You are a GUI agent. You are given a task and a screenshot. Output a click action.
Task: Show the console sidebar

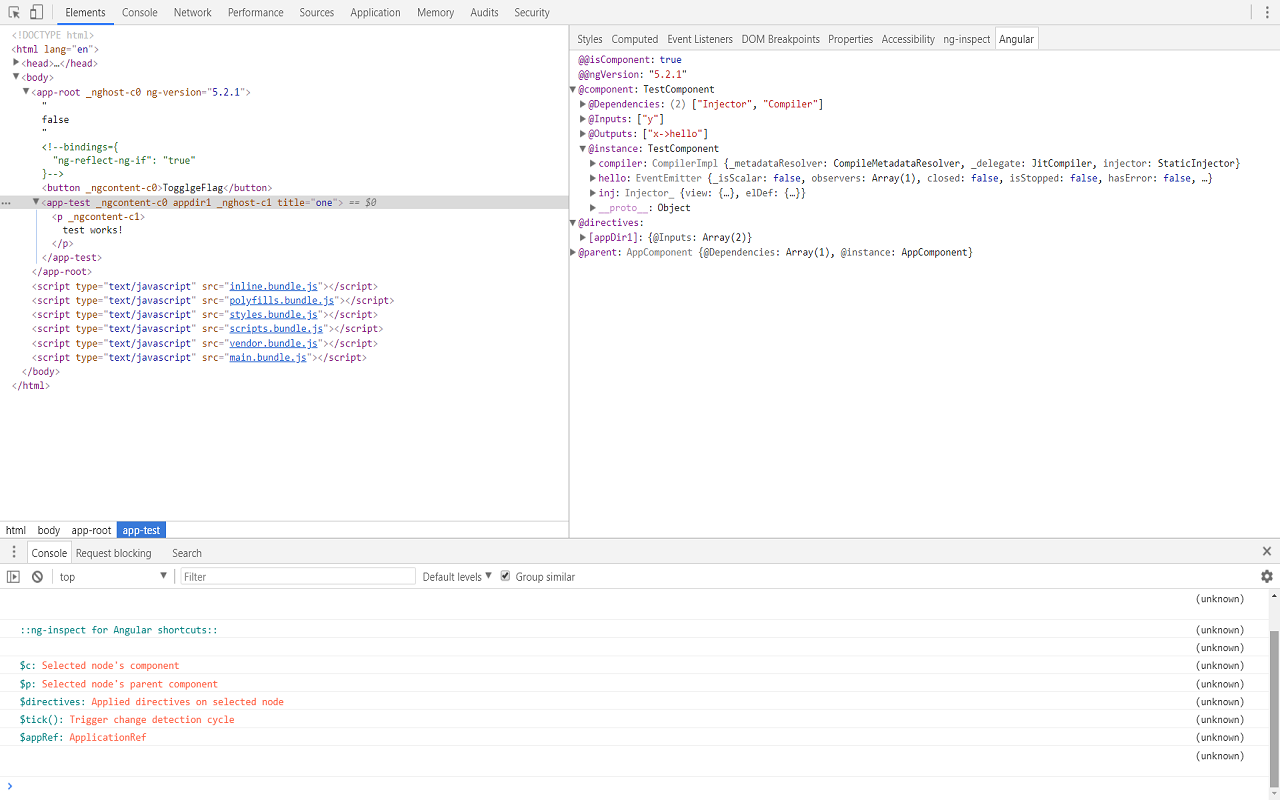(14, 576)
